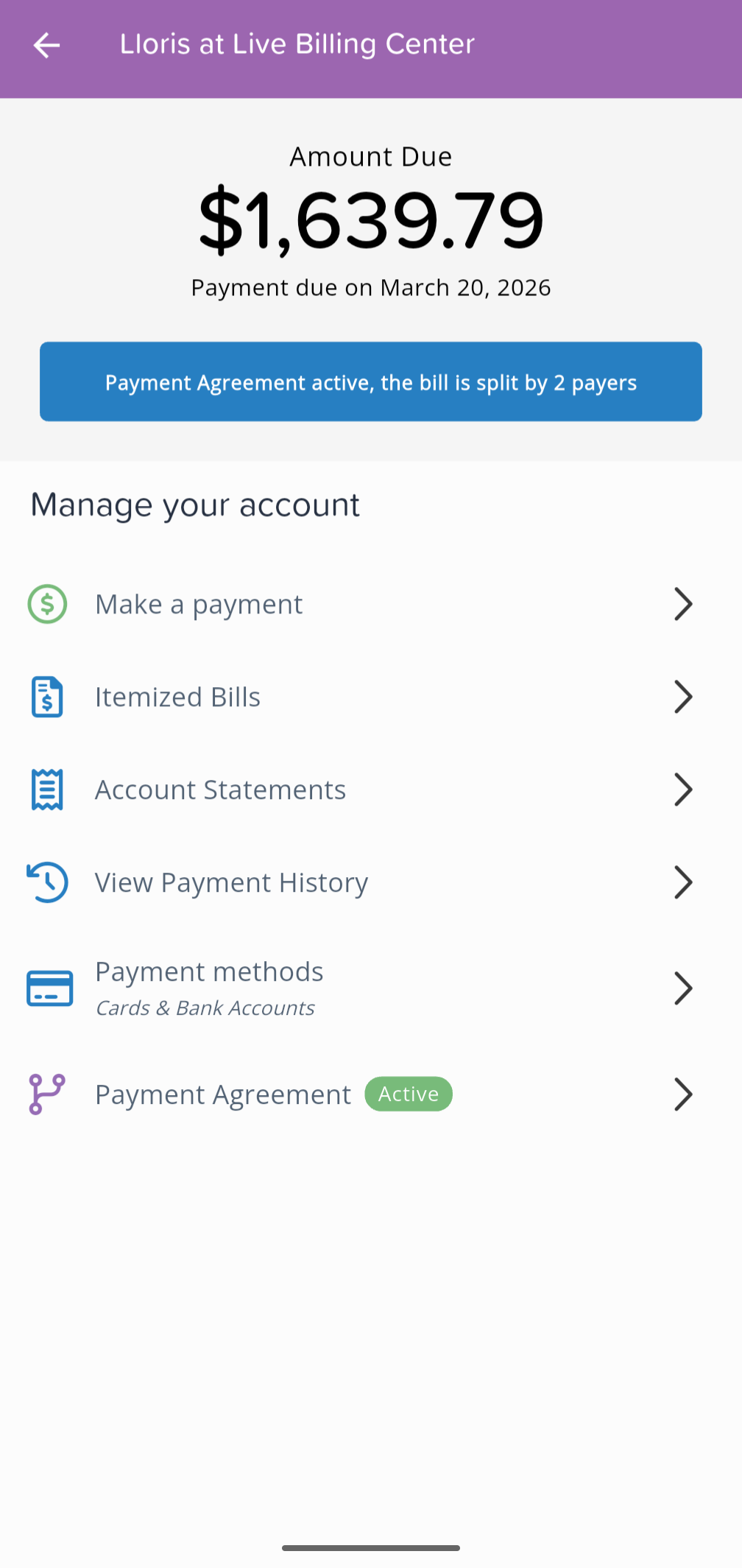Image resolution: width=742 pixels, height=1568 pixels.
Task: Open View Payment History chevron
Action: click(683, 882)
